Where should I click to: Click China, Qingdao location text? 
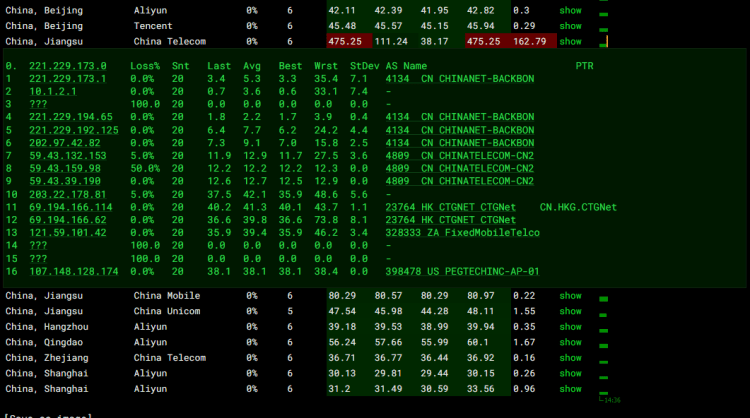[x=44, y=342]
